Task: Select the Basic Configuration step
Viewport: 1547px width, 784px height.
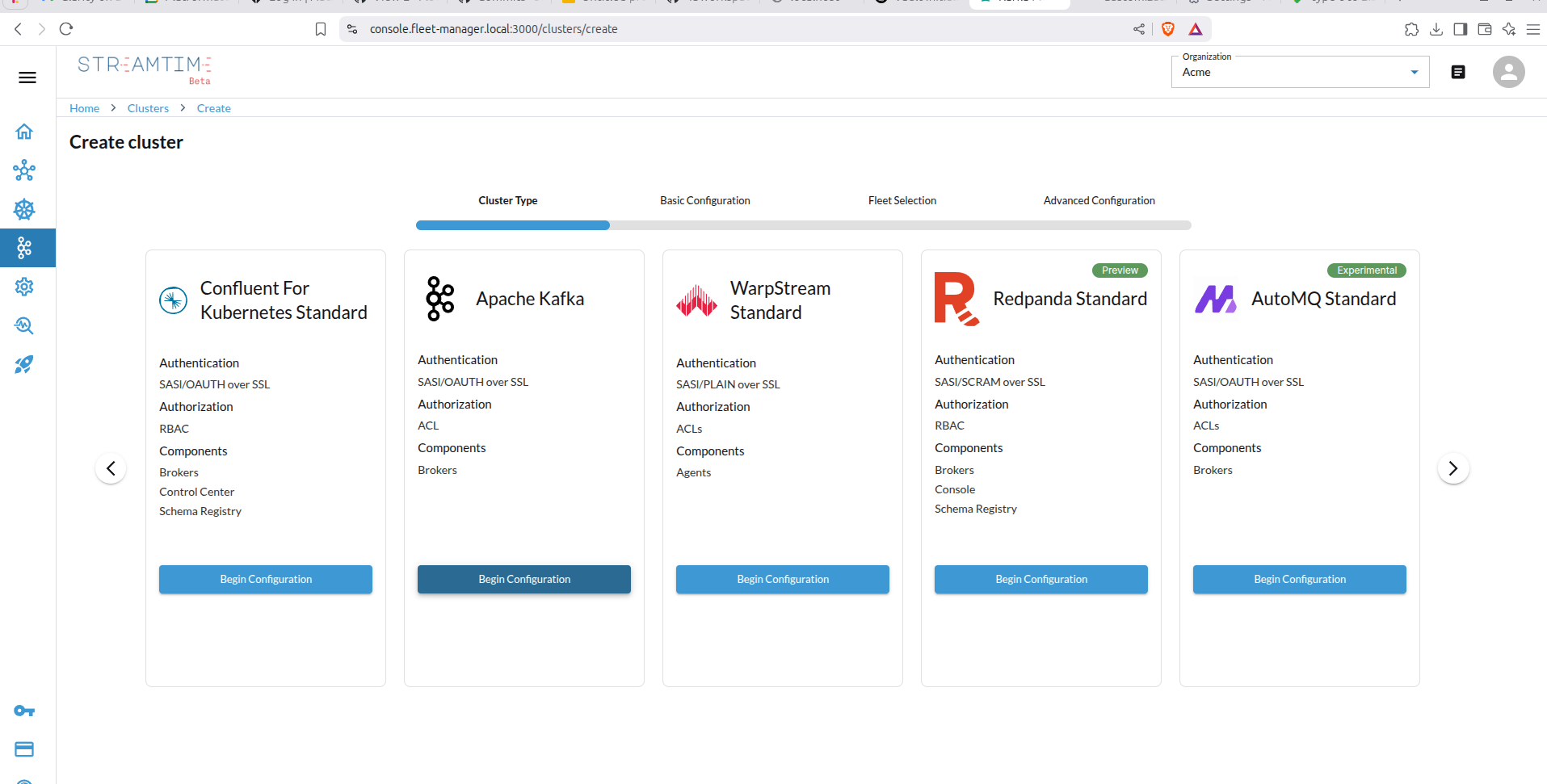Action: tap(705, 200)
